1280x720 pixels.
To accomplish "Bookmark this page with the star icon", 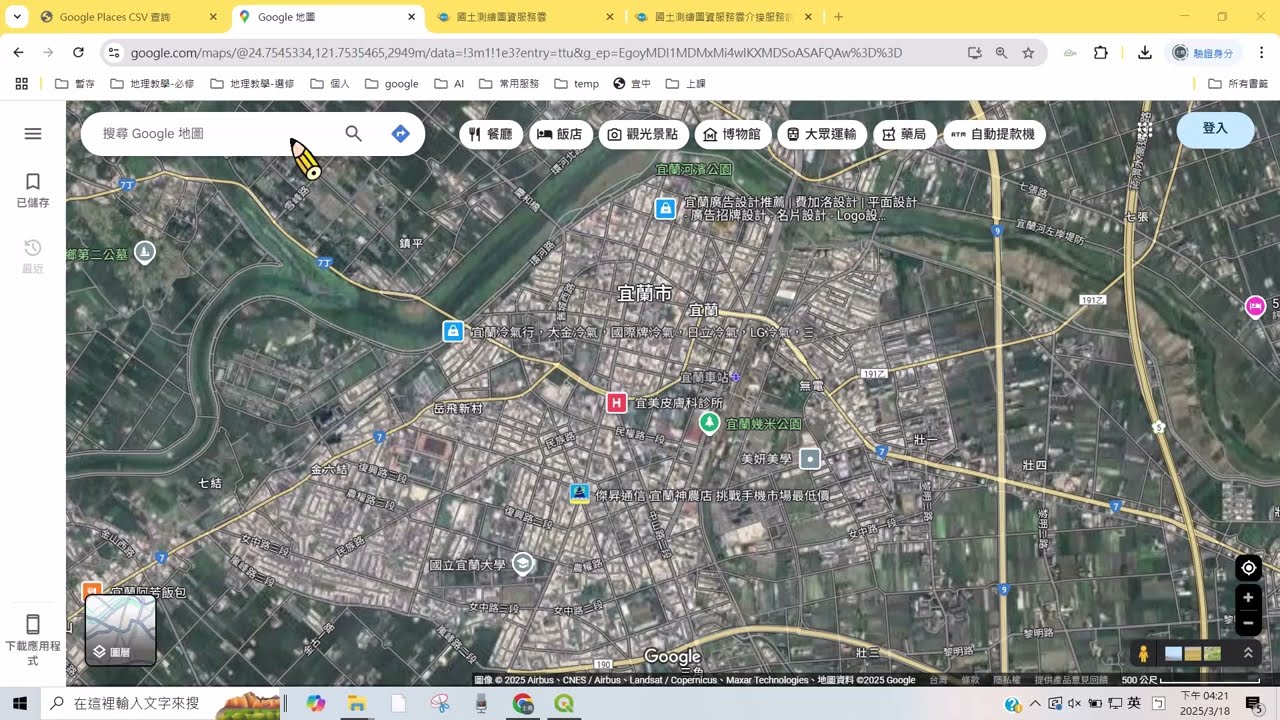I will [x=1028, y=52].
